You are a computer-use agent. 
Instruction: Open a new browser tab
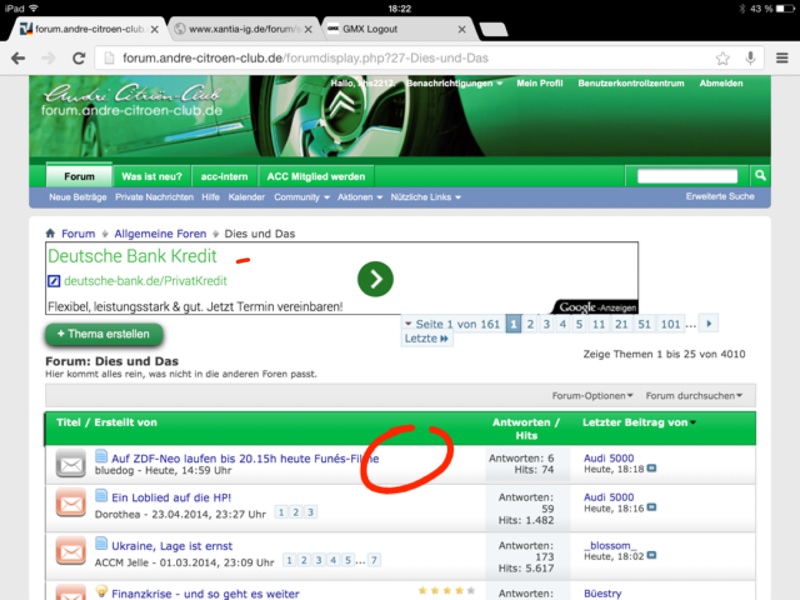(494, 30)
